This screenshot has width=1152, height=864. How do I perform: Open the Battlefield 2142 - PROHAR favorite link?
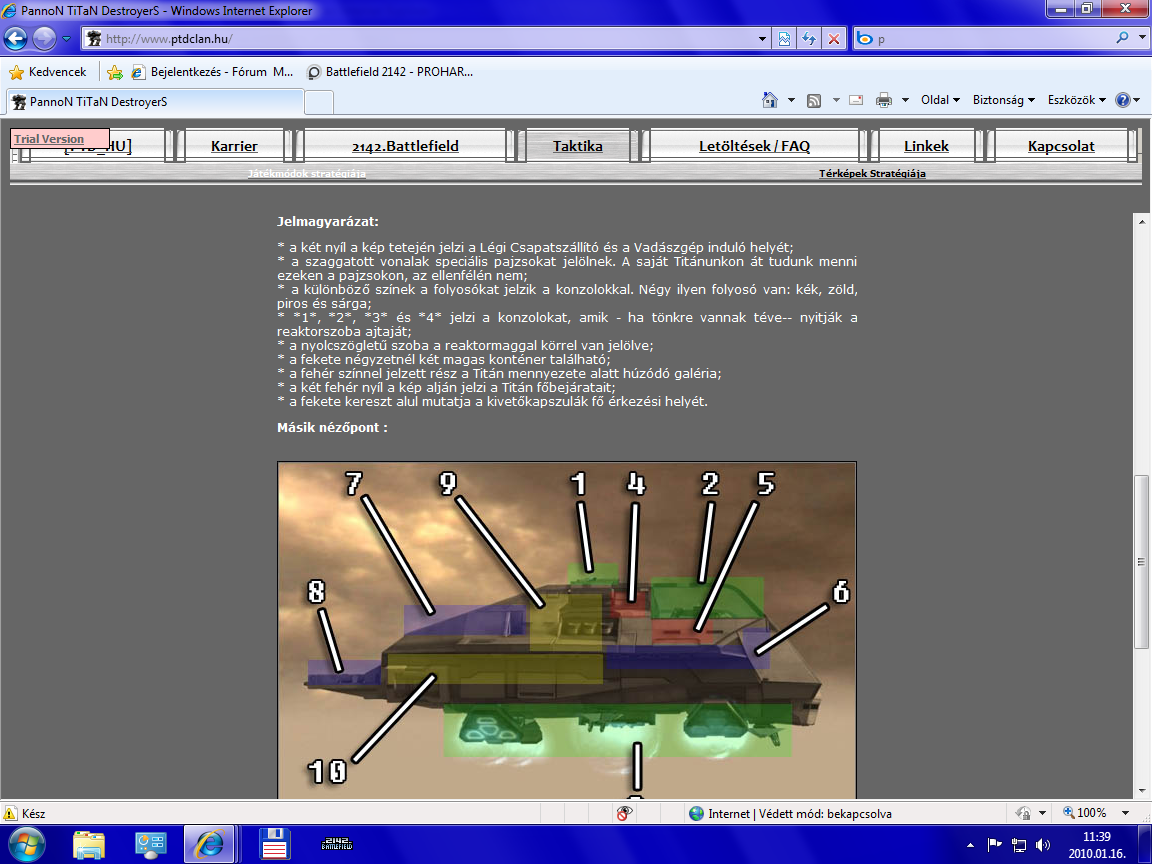[390, 72]
